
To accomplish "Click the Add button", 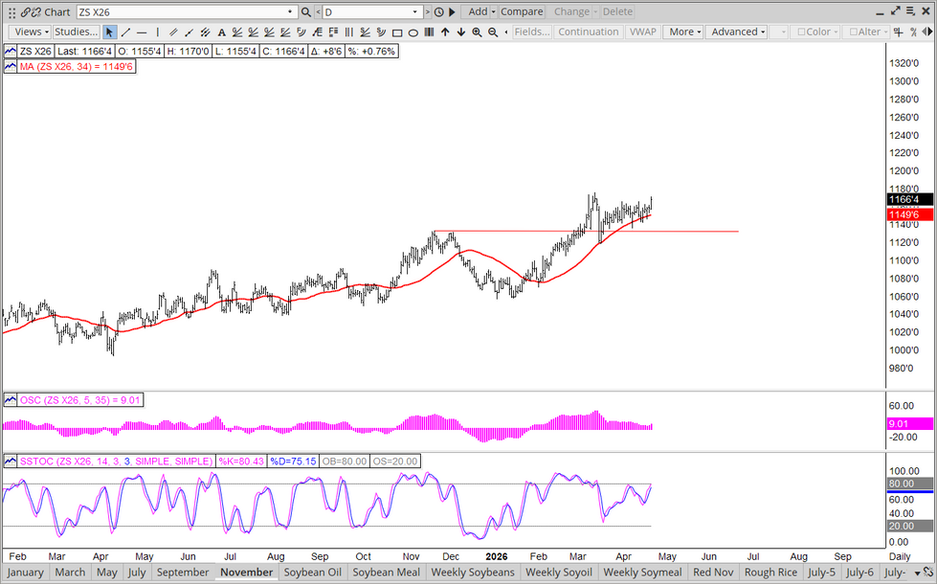I will tap(477, 12).
